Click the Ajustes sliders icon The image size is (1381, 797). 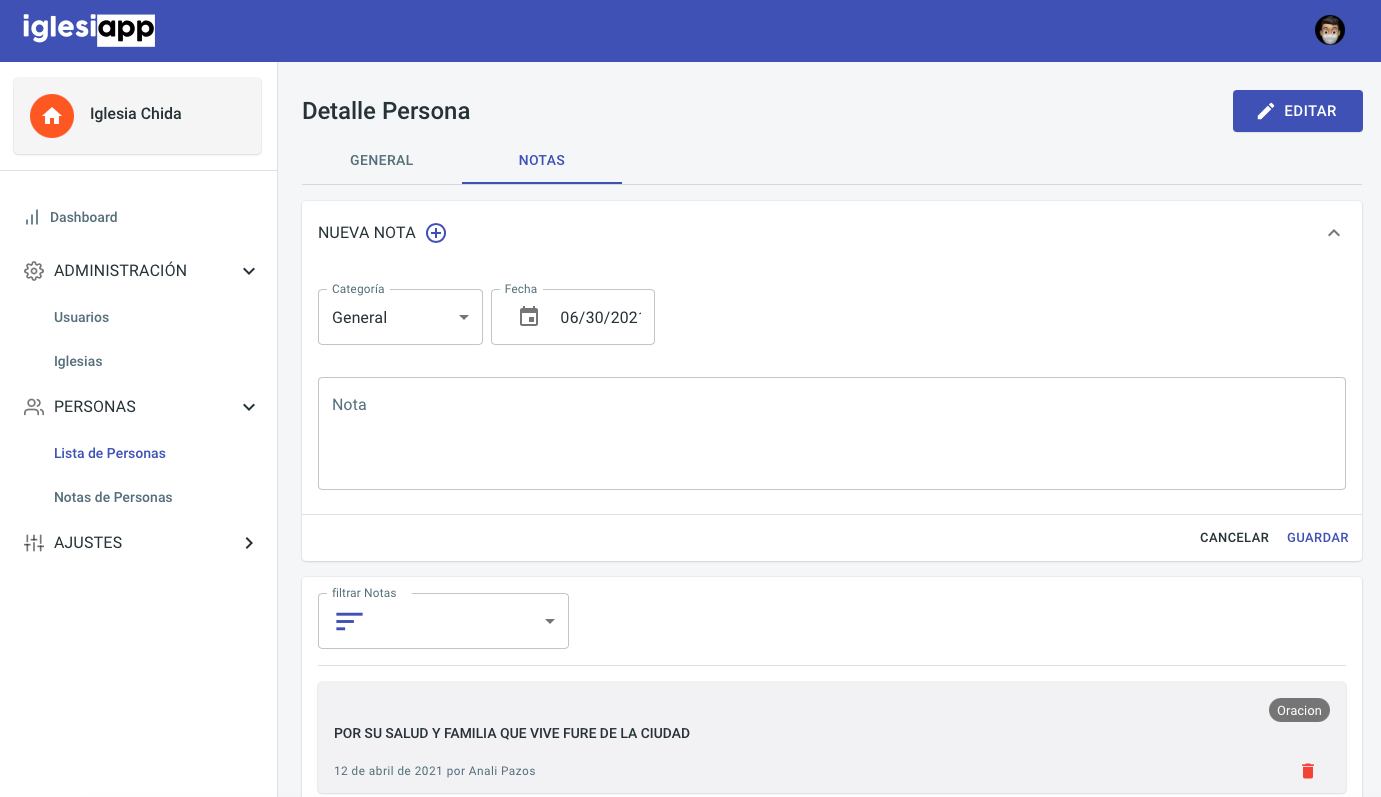coord(34,543)
